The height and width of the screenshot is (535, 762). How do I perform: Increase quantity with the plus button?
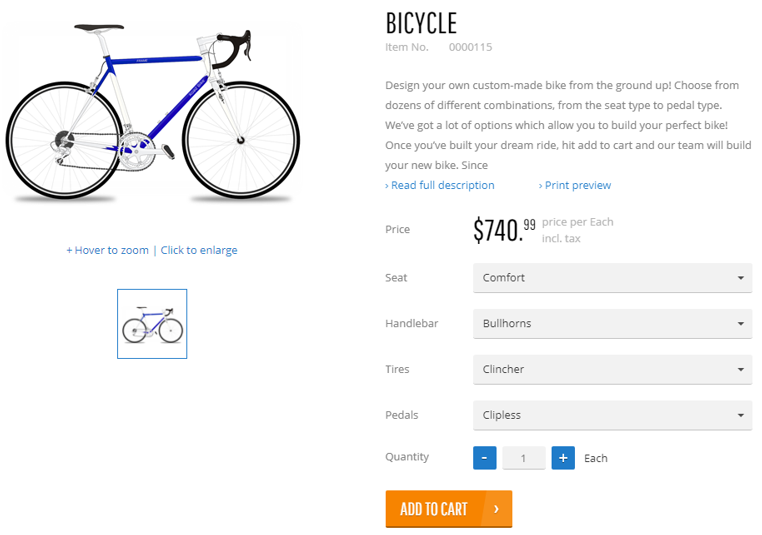[563, 458]
